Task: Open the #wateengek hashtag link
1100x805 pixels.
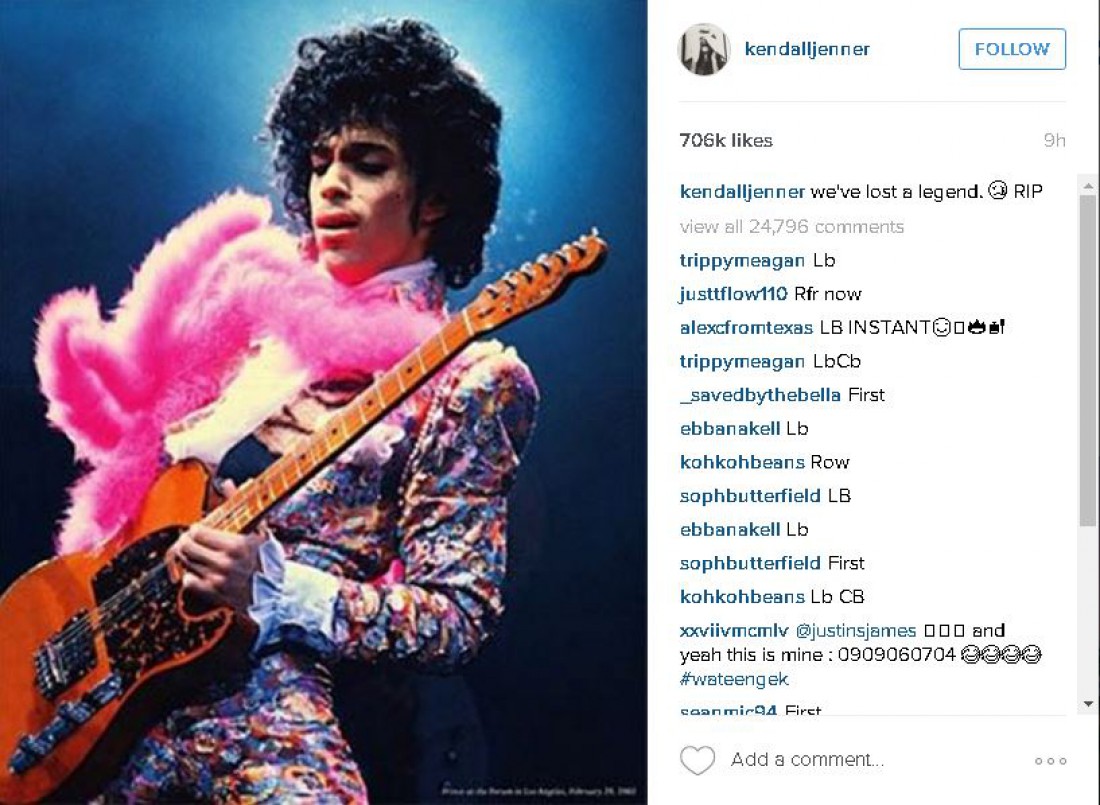Action: pyautogui.click(x=734, y=679)
